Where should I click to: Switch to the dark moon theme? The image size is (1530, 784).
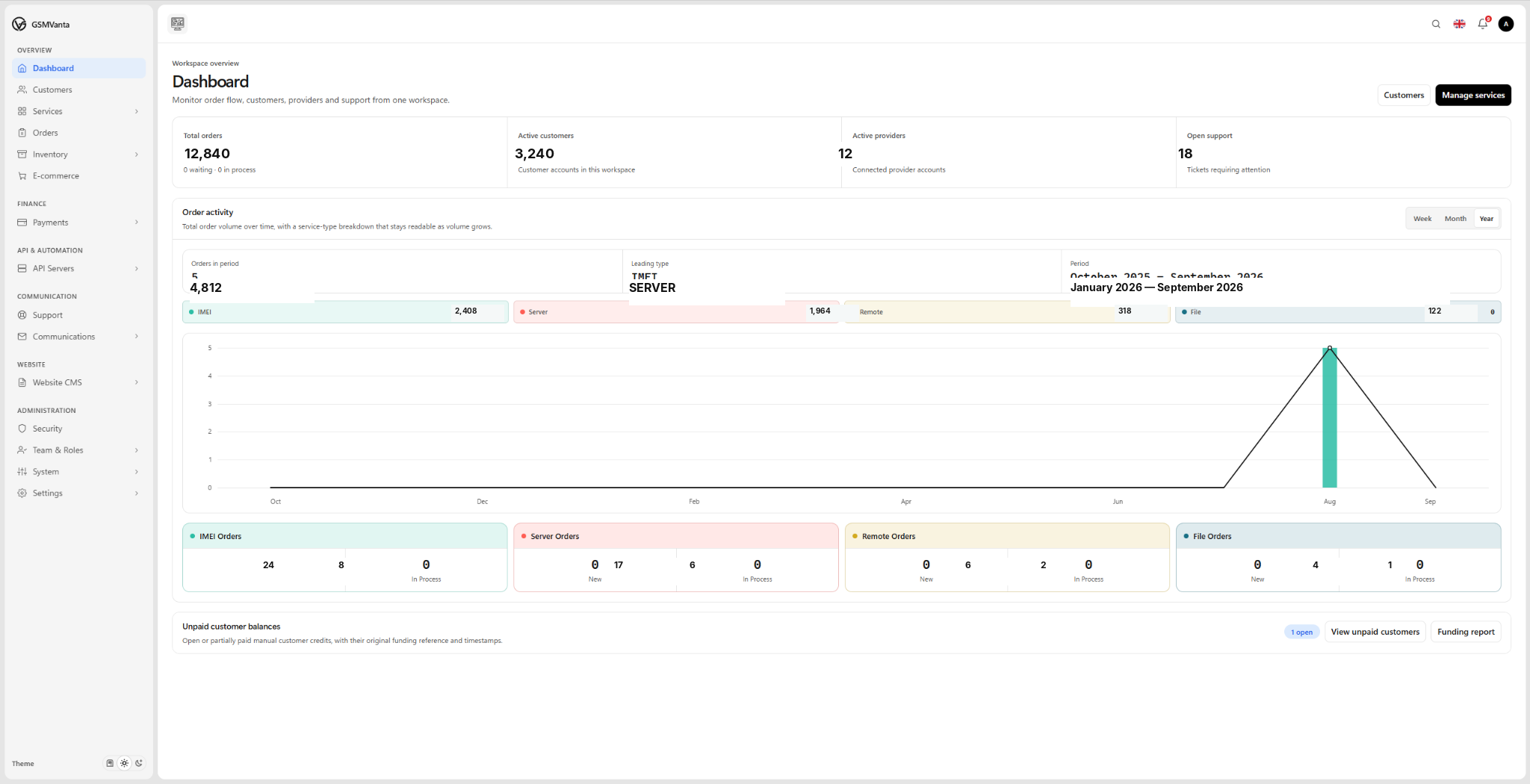139,763
